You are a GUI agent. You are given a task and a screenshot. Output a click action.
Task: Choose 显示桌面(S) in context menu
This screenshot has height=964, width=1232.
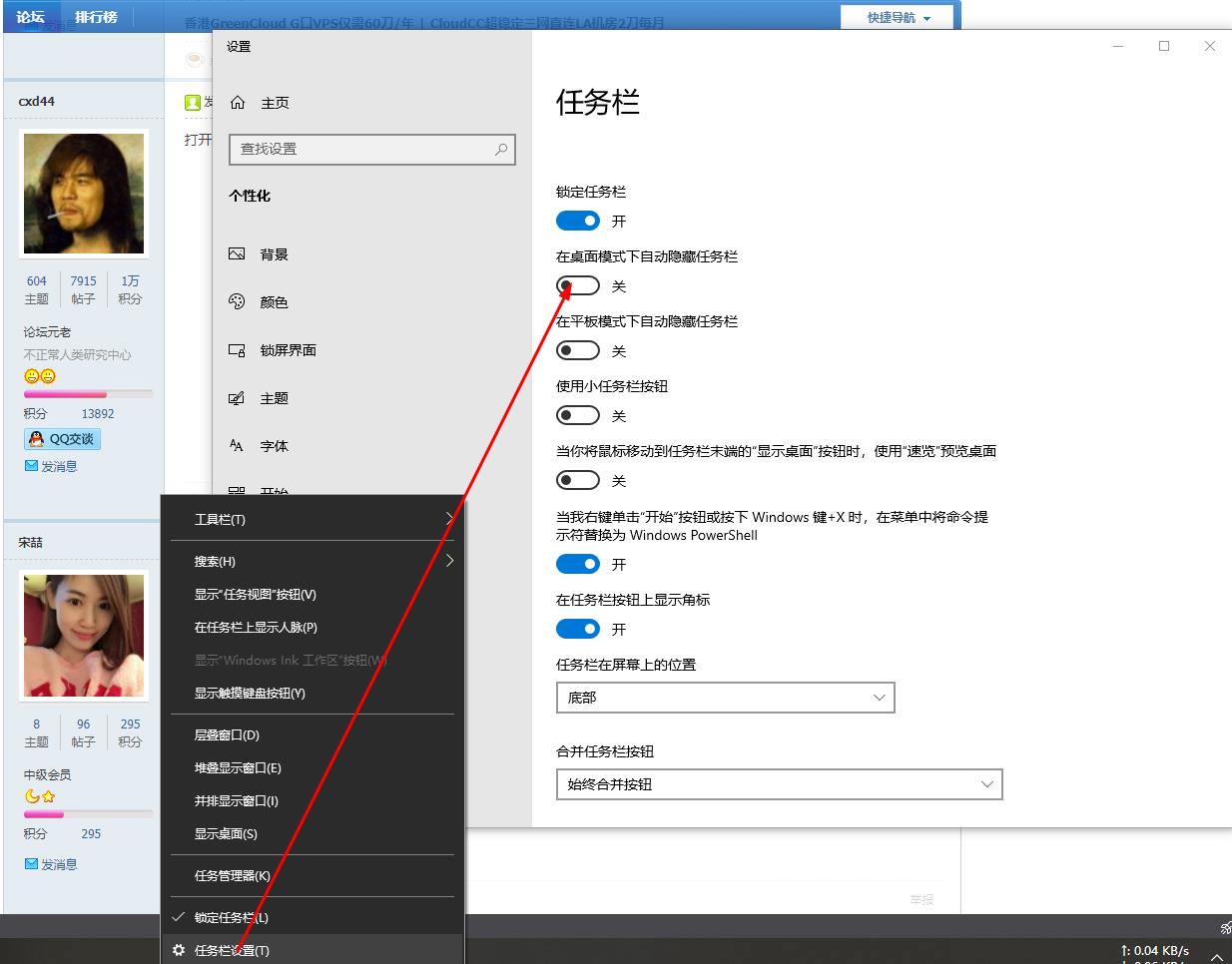(226, 833)
